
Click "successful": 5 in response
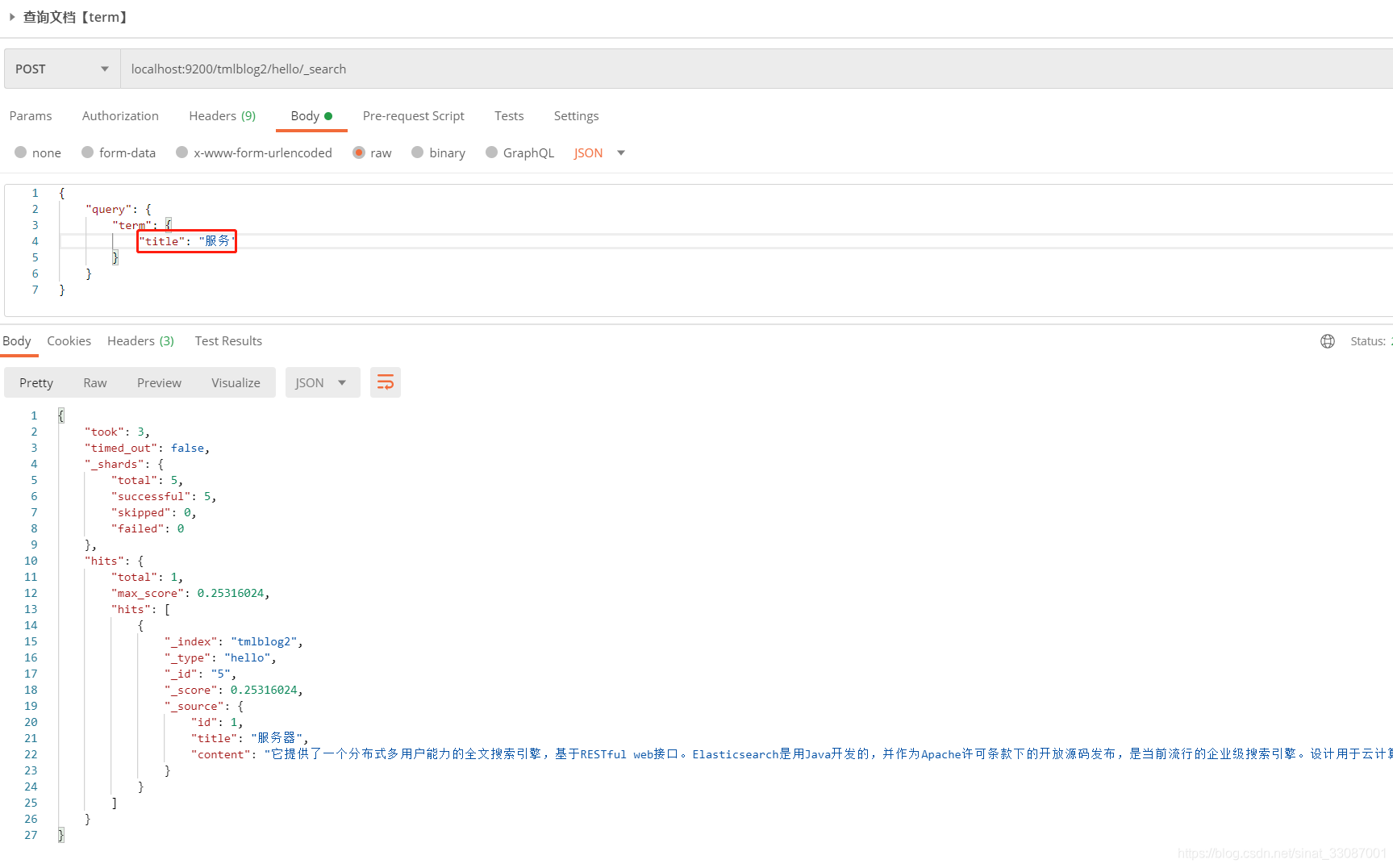click(x=164, y=496)
